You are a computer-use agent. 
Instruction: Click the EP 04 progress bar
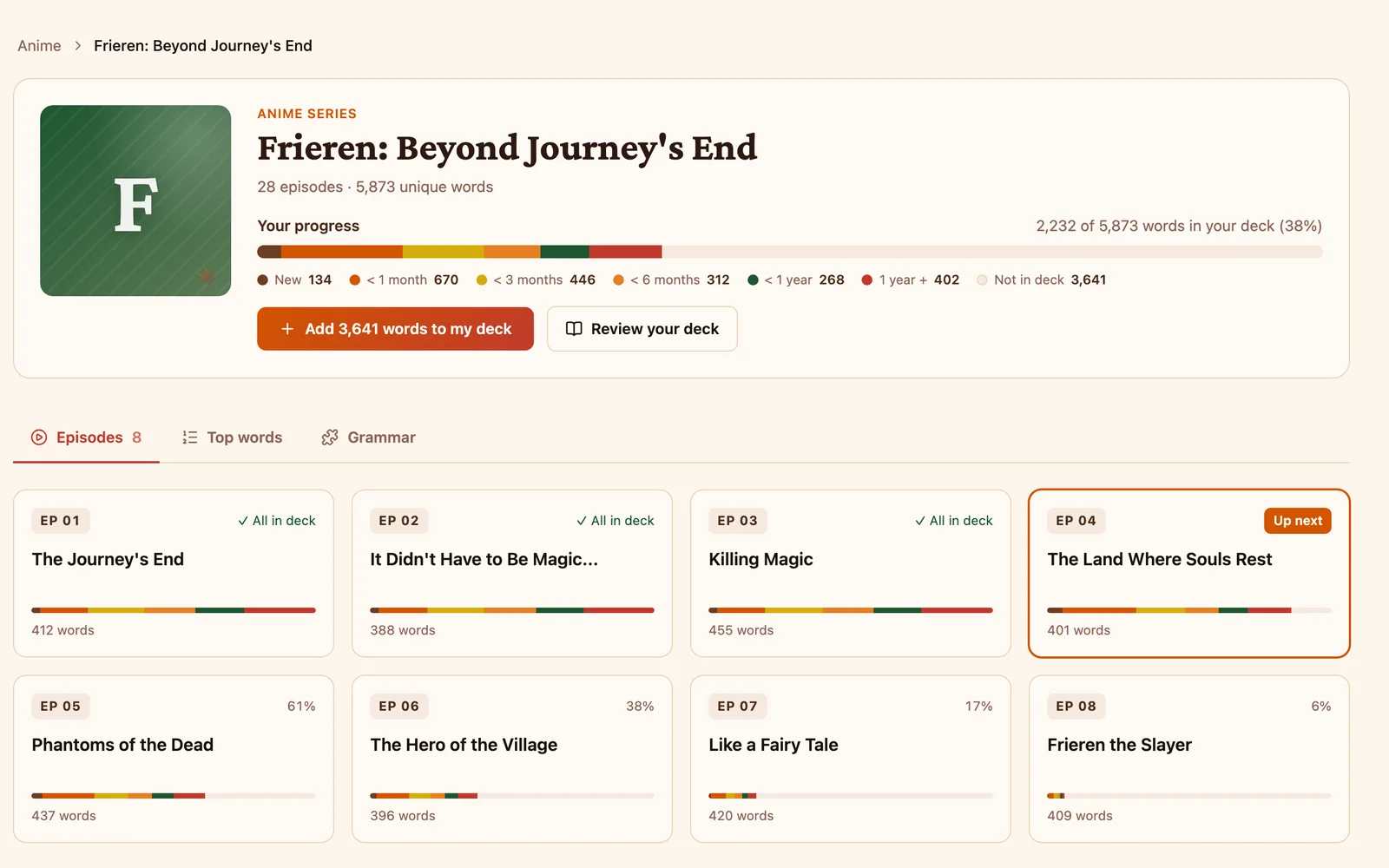[1189, 610]
